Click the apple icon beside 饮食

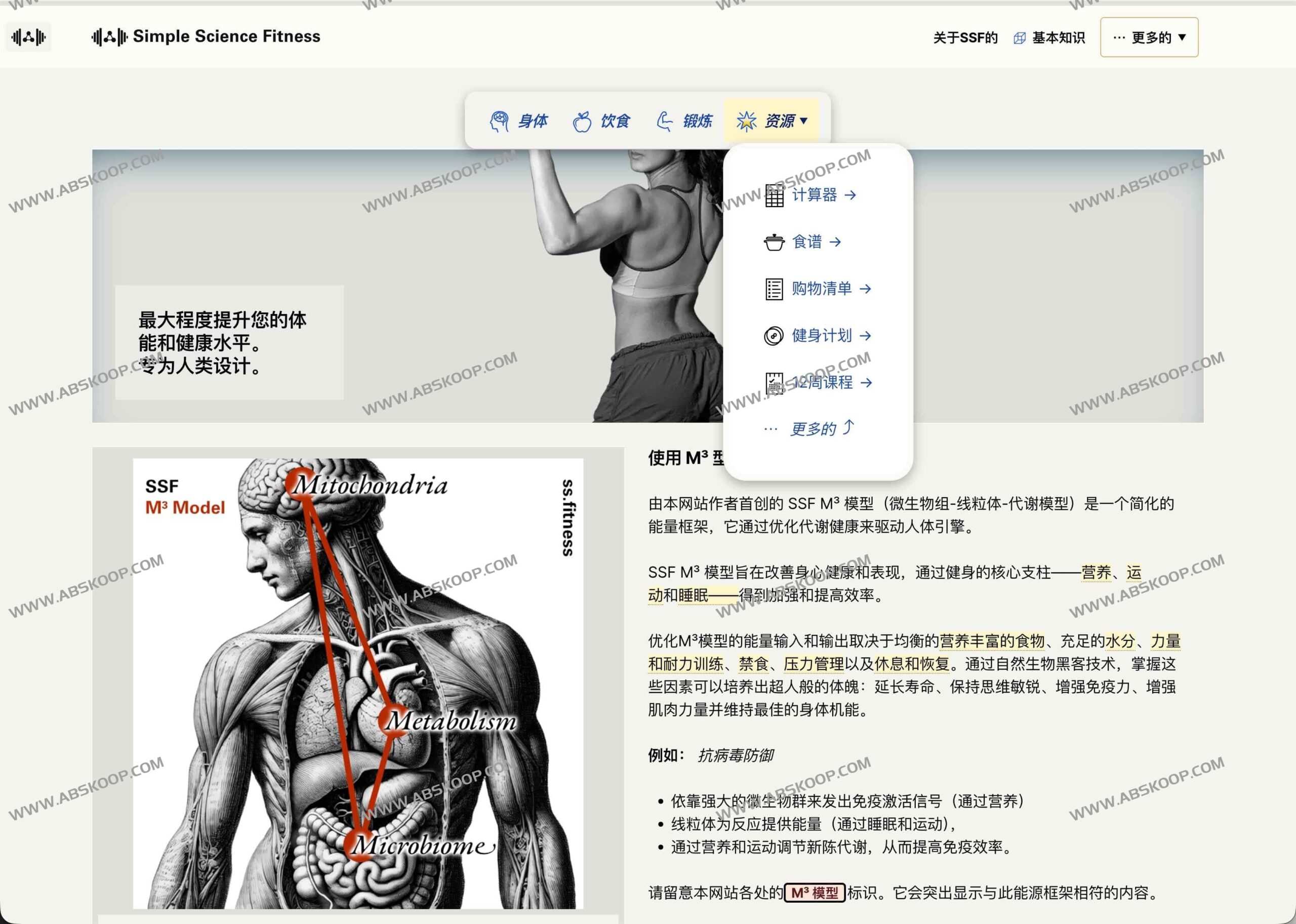tap(582, 120)
